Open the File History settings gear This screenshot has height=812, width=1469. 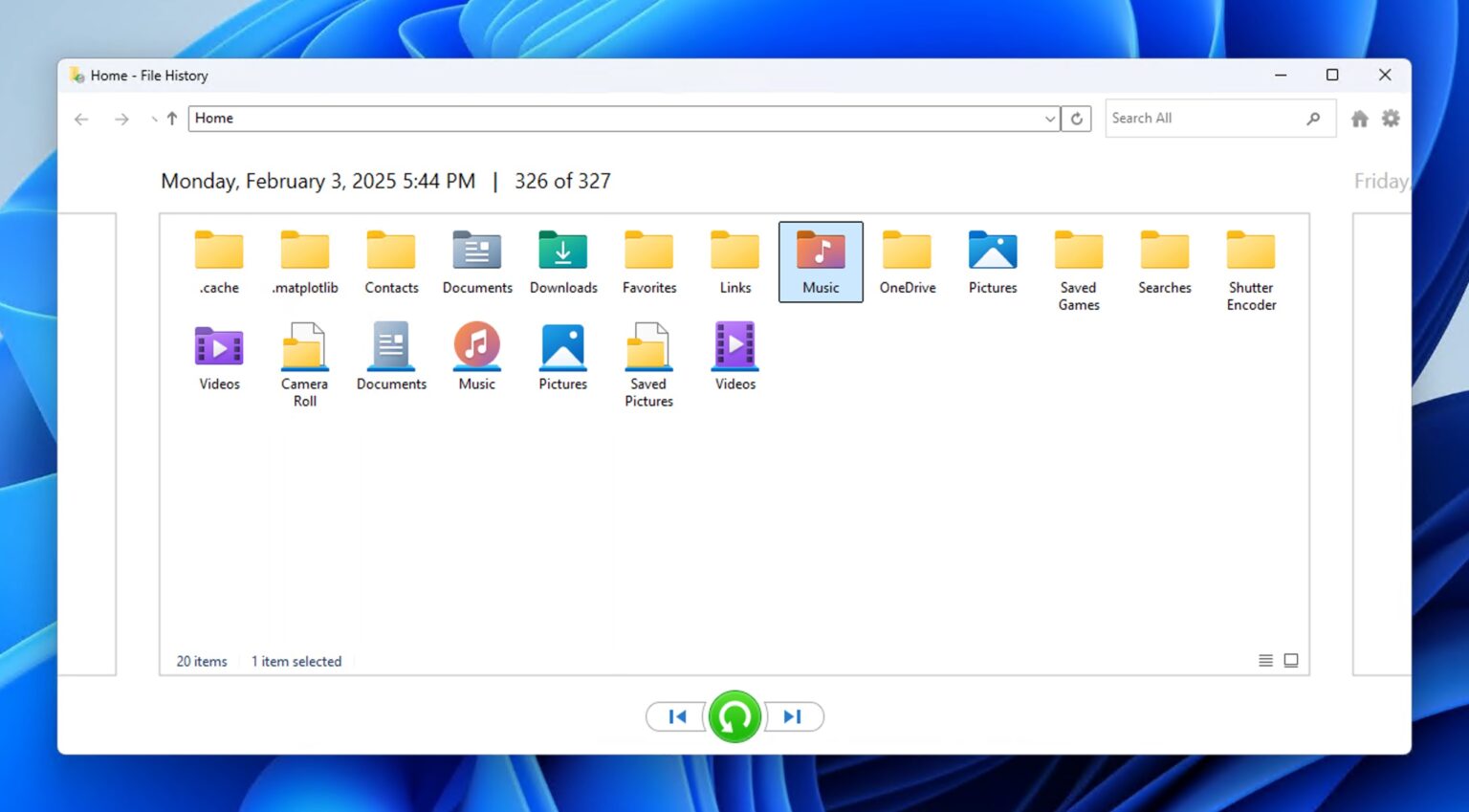coord(1390,118)
